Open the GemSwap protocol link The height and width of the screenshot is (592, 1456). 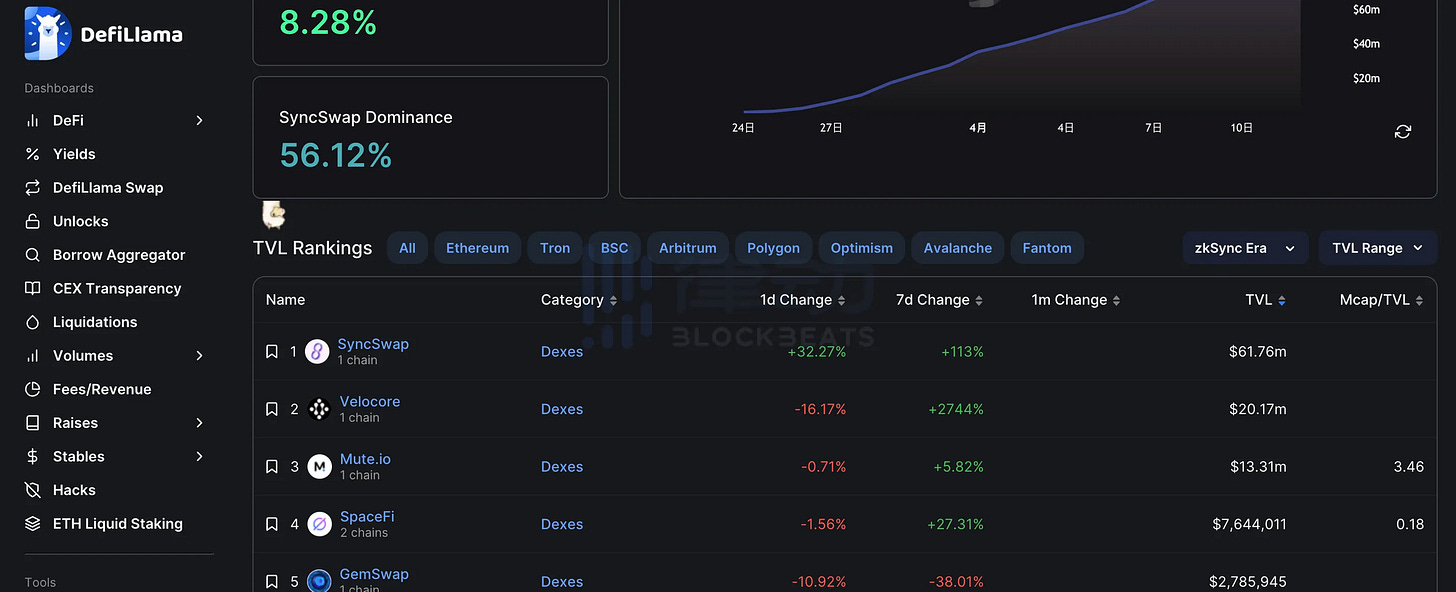tap(374, 574)
